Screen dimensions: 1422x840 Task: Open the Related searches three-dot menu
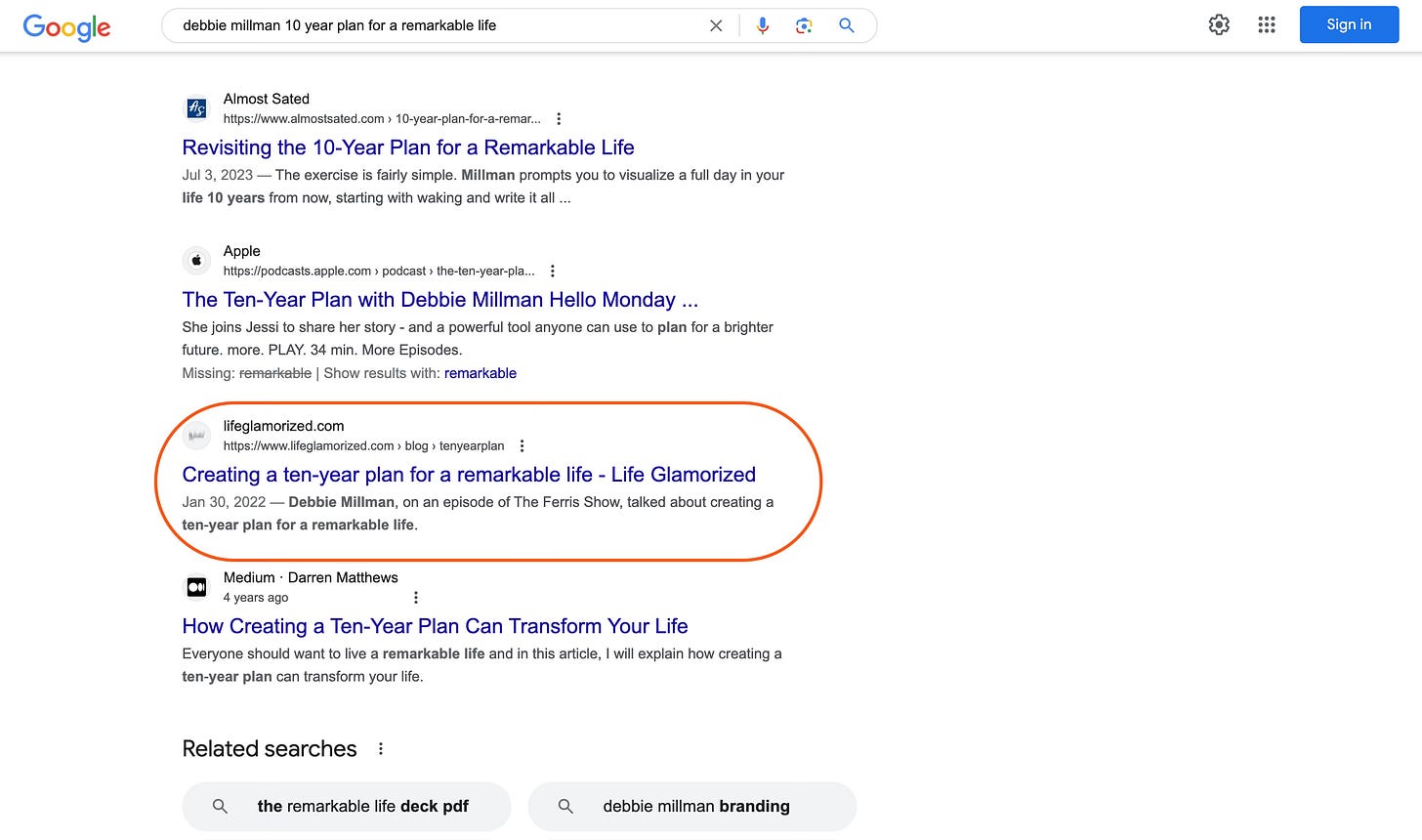pos(381,747)
